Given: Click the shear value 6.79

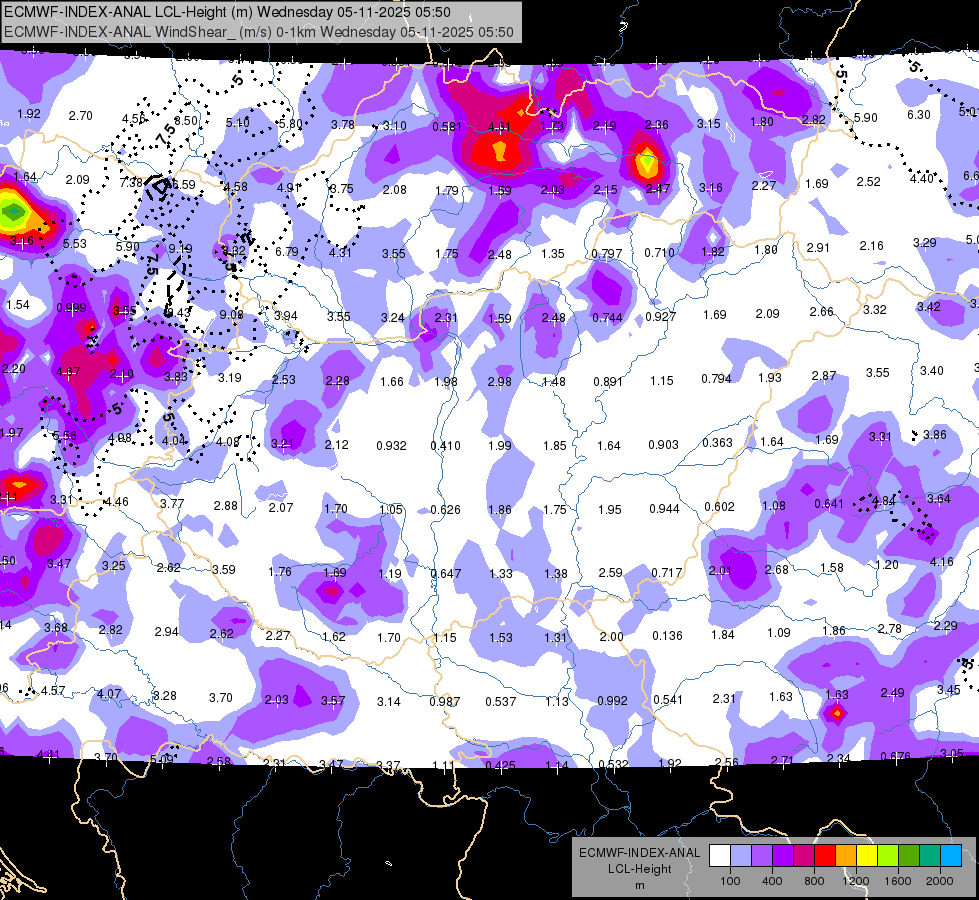Looking at the screenshot, I should click(x=287, y=252).
